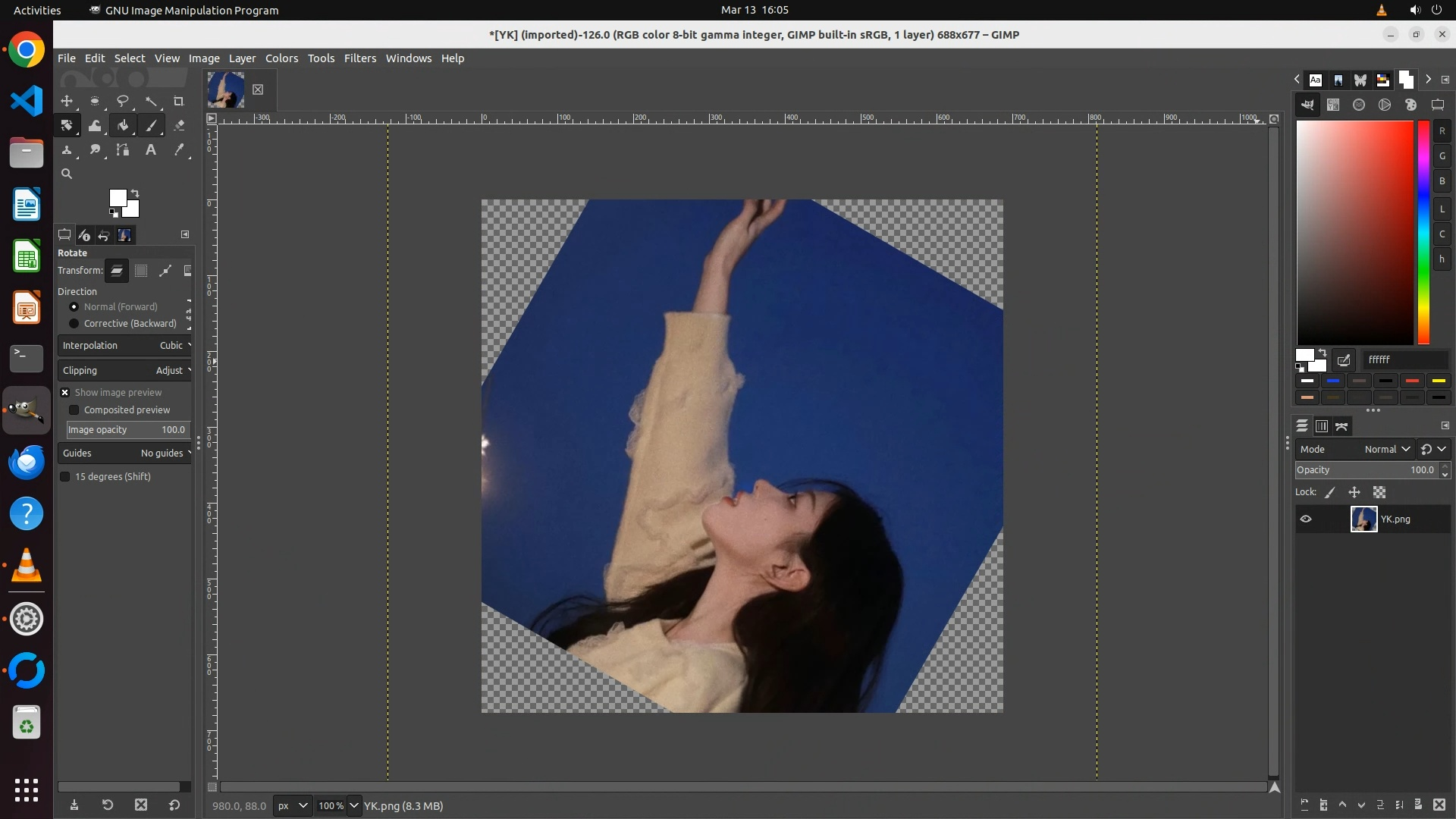
Task: Choose the Eraser tool
Action: click(179, 126)
